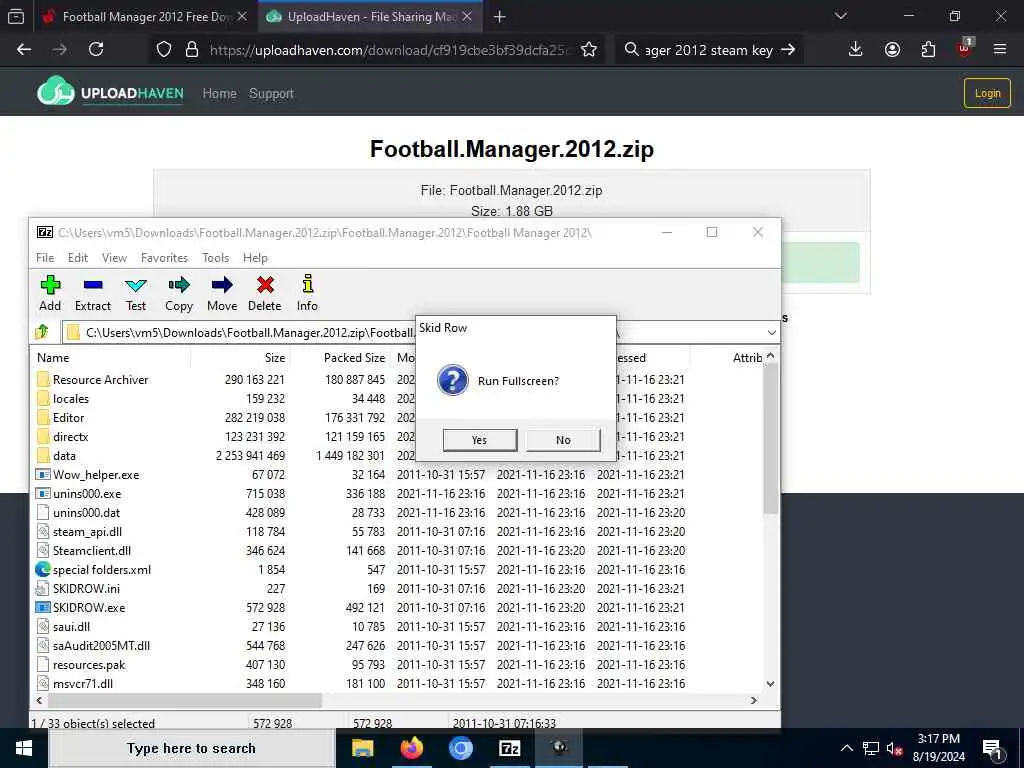Click the horizontal scrollbar thumb in 7-Zip
1024x768 pixels.
point(185,700)
